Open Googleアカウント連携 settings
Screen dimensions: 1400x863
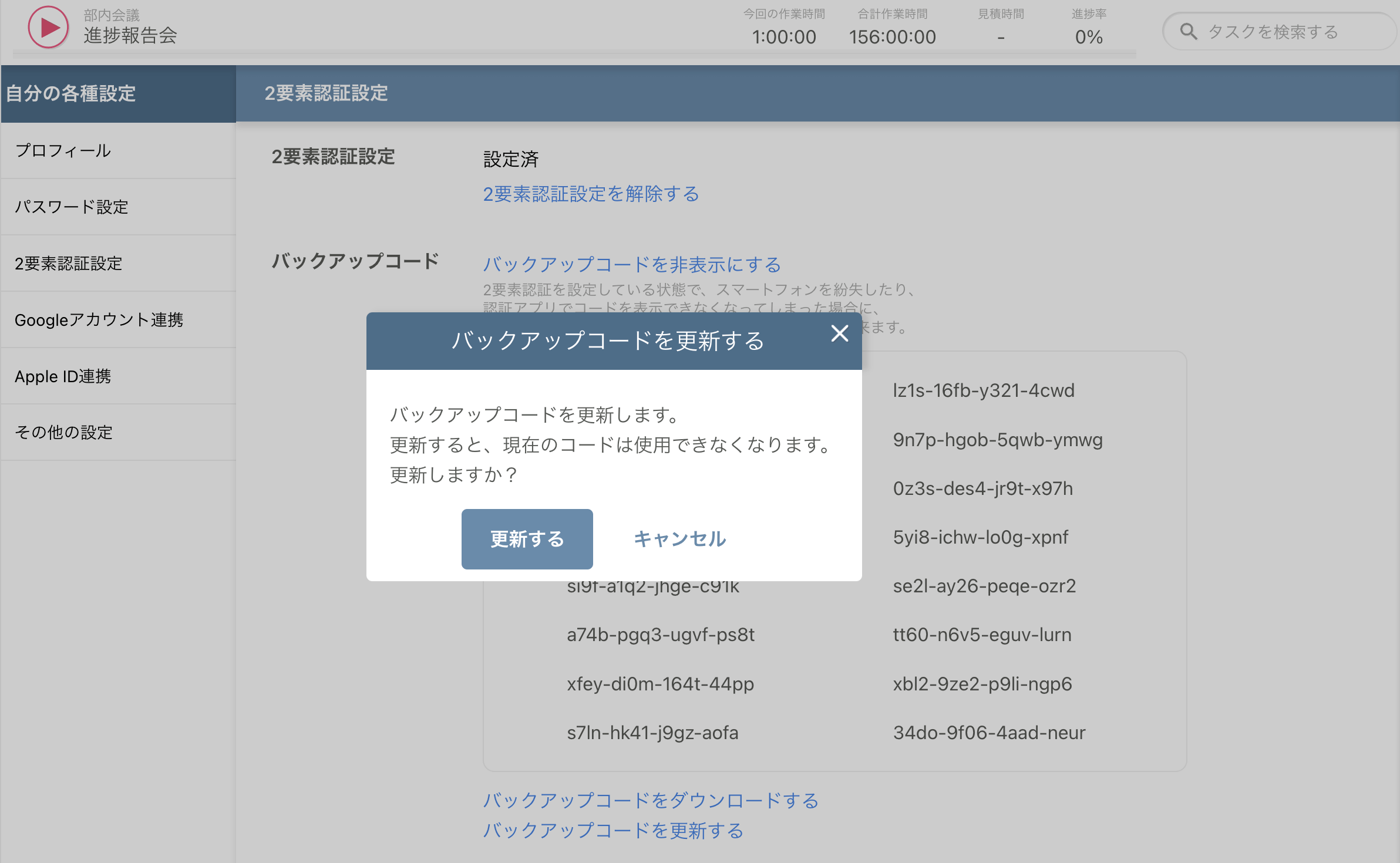pyautogui.click(x=100, y=320)
